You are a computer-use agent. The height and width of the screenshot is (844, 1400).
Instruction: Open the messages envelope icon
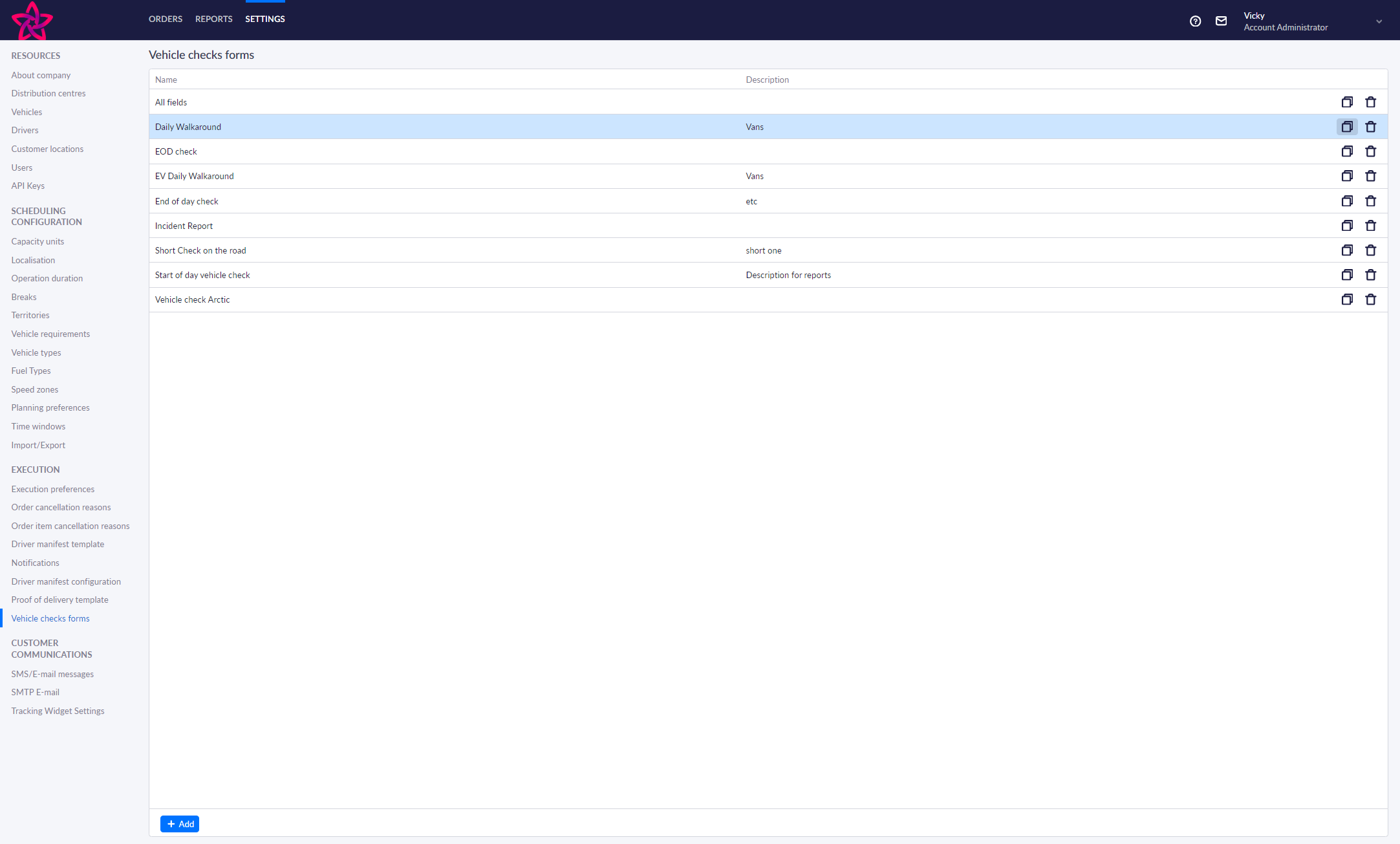(1221, 21)
